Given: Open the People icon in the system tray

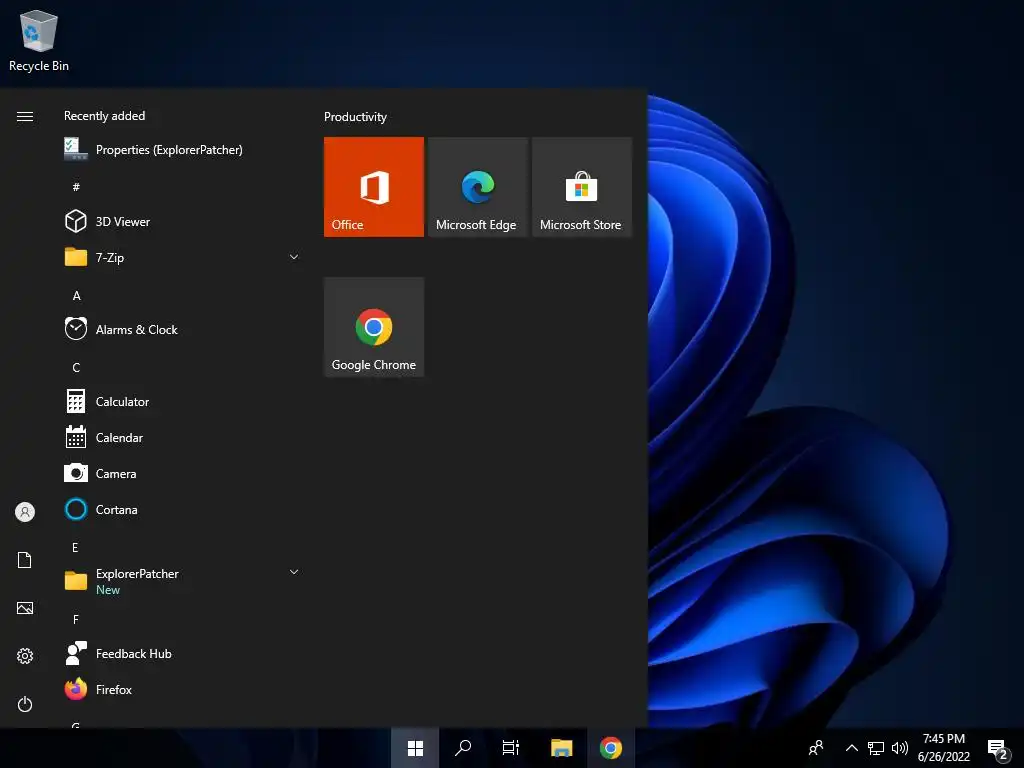Looking at the screenshot, I should 816,748.
